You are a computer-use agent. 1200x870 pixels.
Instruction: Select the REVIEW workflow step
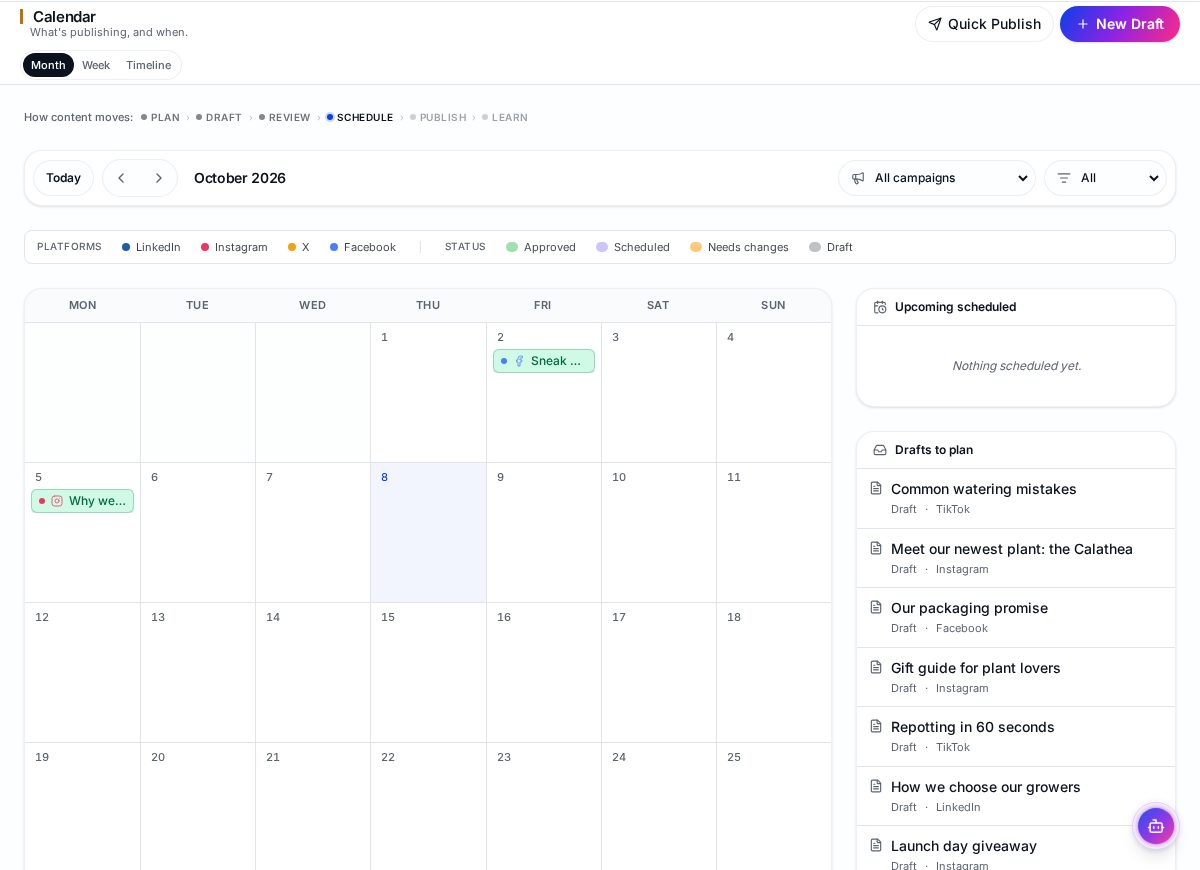[285, 117]
